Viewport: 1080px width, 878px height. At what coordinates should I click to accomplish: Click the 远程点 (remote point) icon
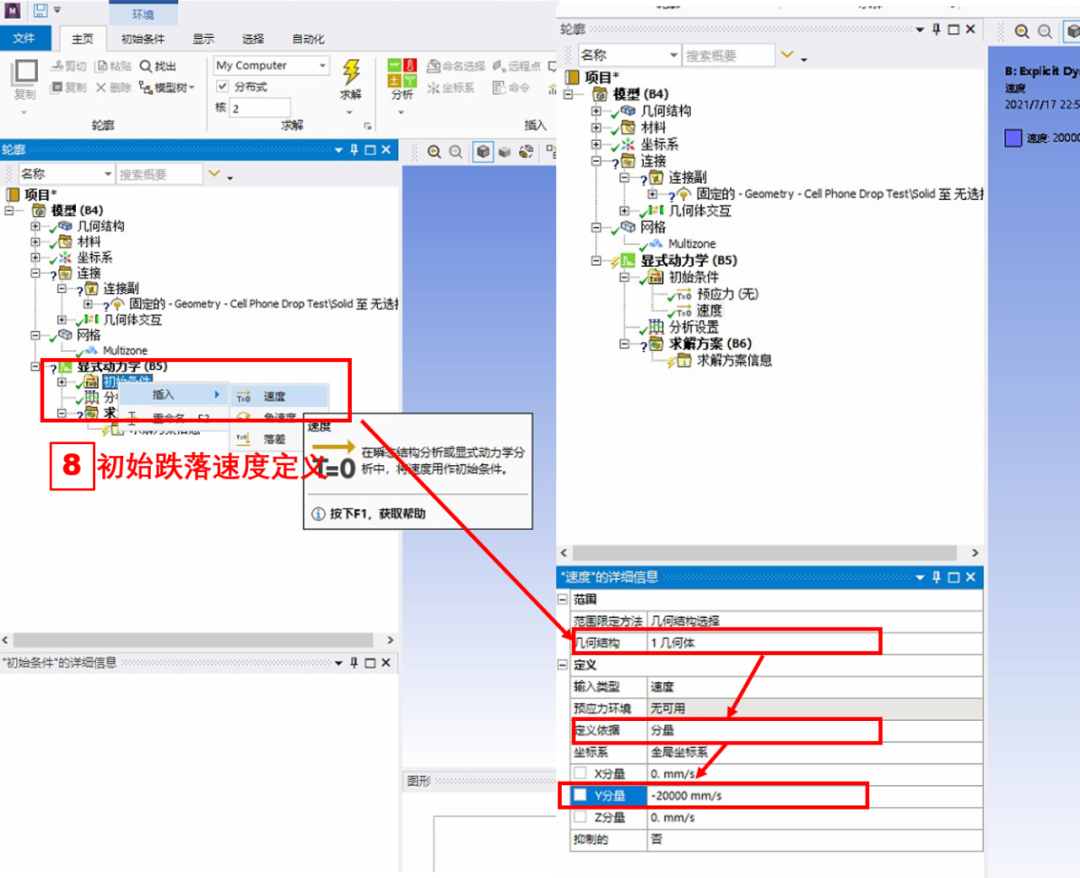point(499,66)
